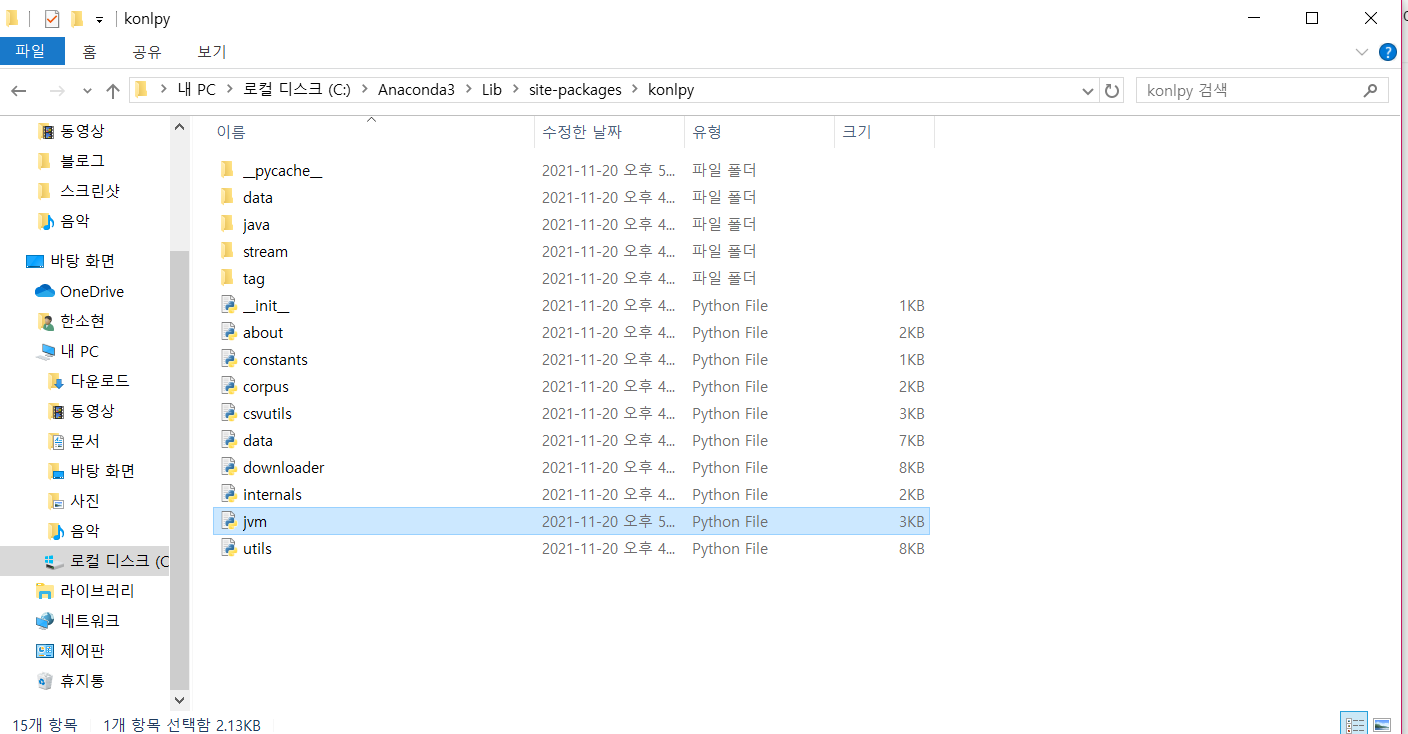
Task: Click the Back navigation arrow
Action: point(18,90)
